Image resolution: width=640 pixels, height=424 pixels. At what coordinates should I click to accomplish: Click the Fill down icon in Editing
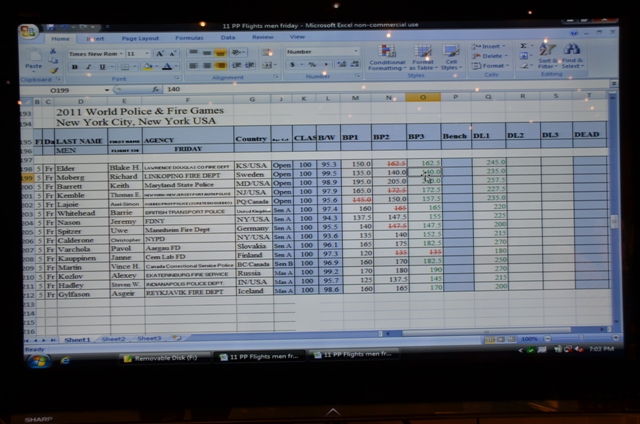(524, 56)
